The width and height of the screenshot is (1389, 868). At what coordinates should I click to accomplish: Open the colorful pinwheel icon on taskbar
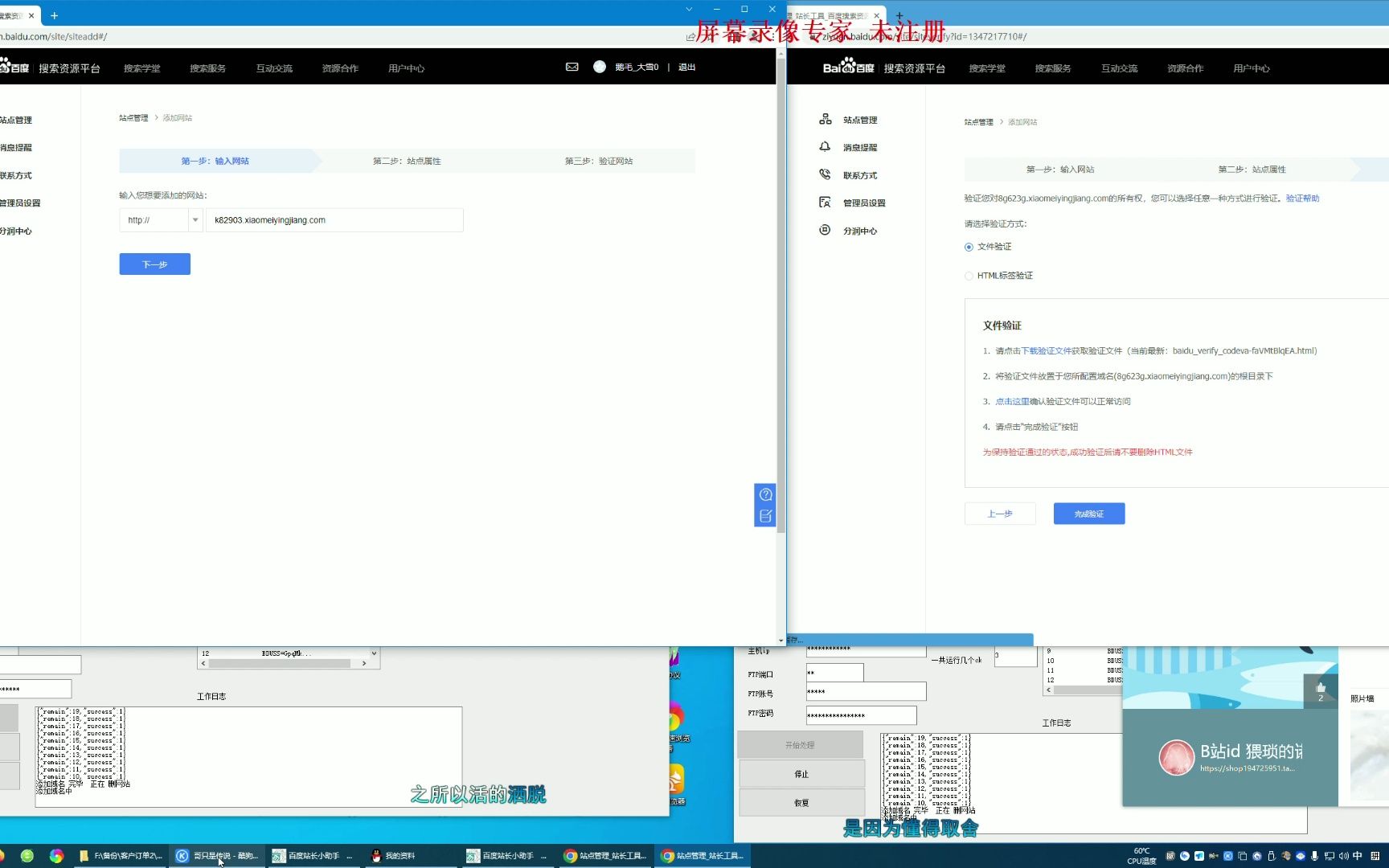[56, 856]
